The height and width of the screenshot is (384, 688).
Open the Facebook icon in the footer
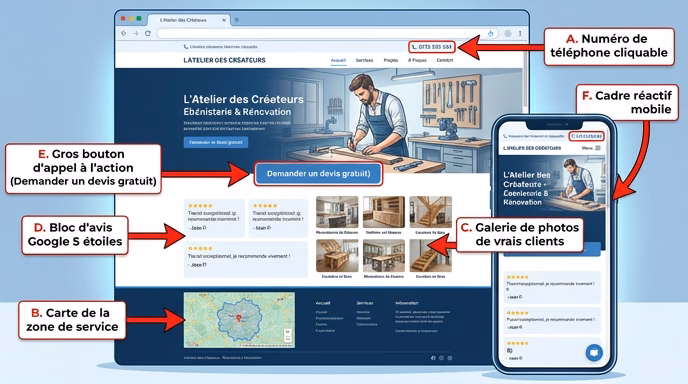point(433,358)
